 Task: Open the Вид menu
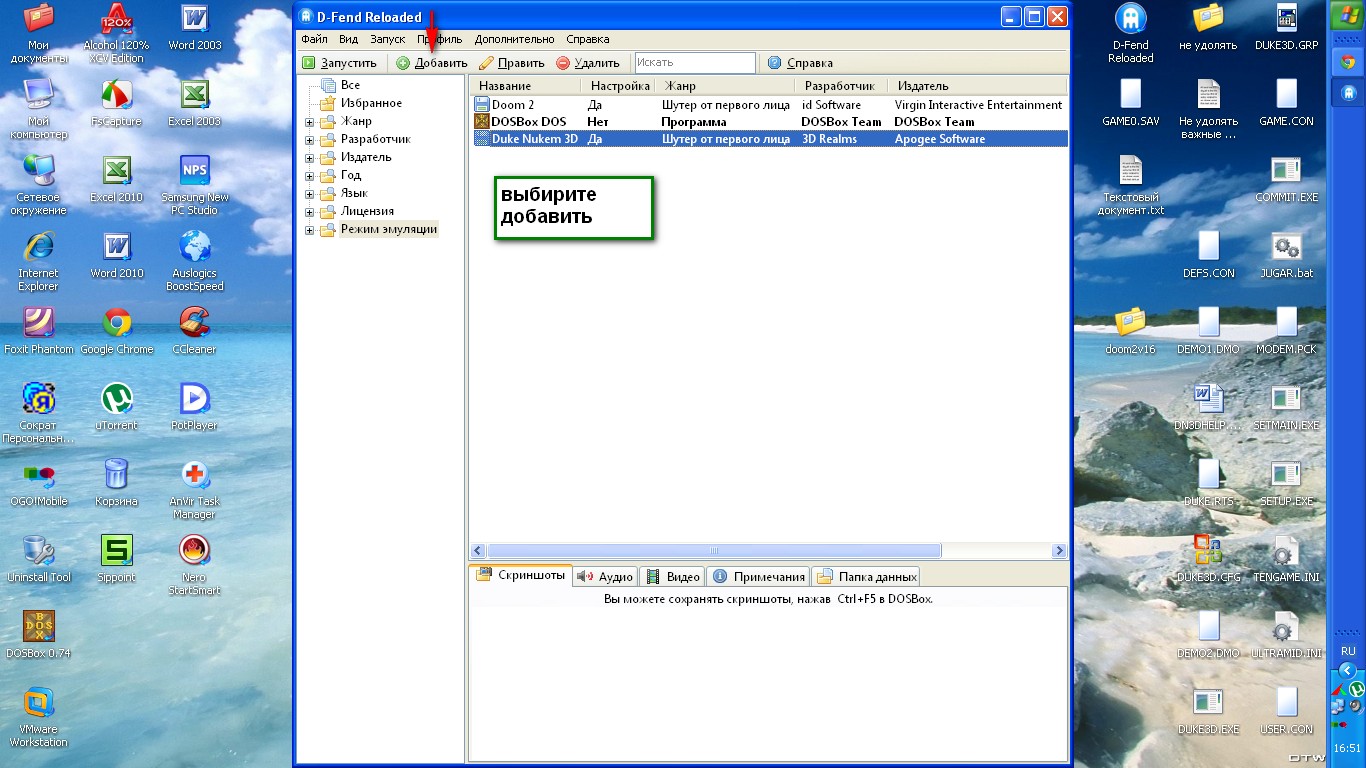point(348,39)
